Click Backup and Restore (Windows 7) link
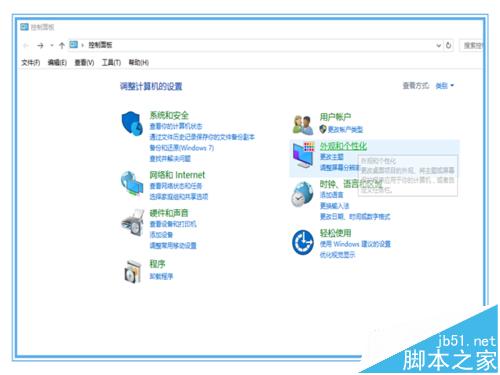Screen dimensions: 500x375 pos(182,148)
